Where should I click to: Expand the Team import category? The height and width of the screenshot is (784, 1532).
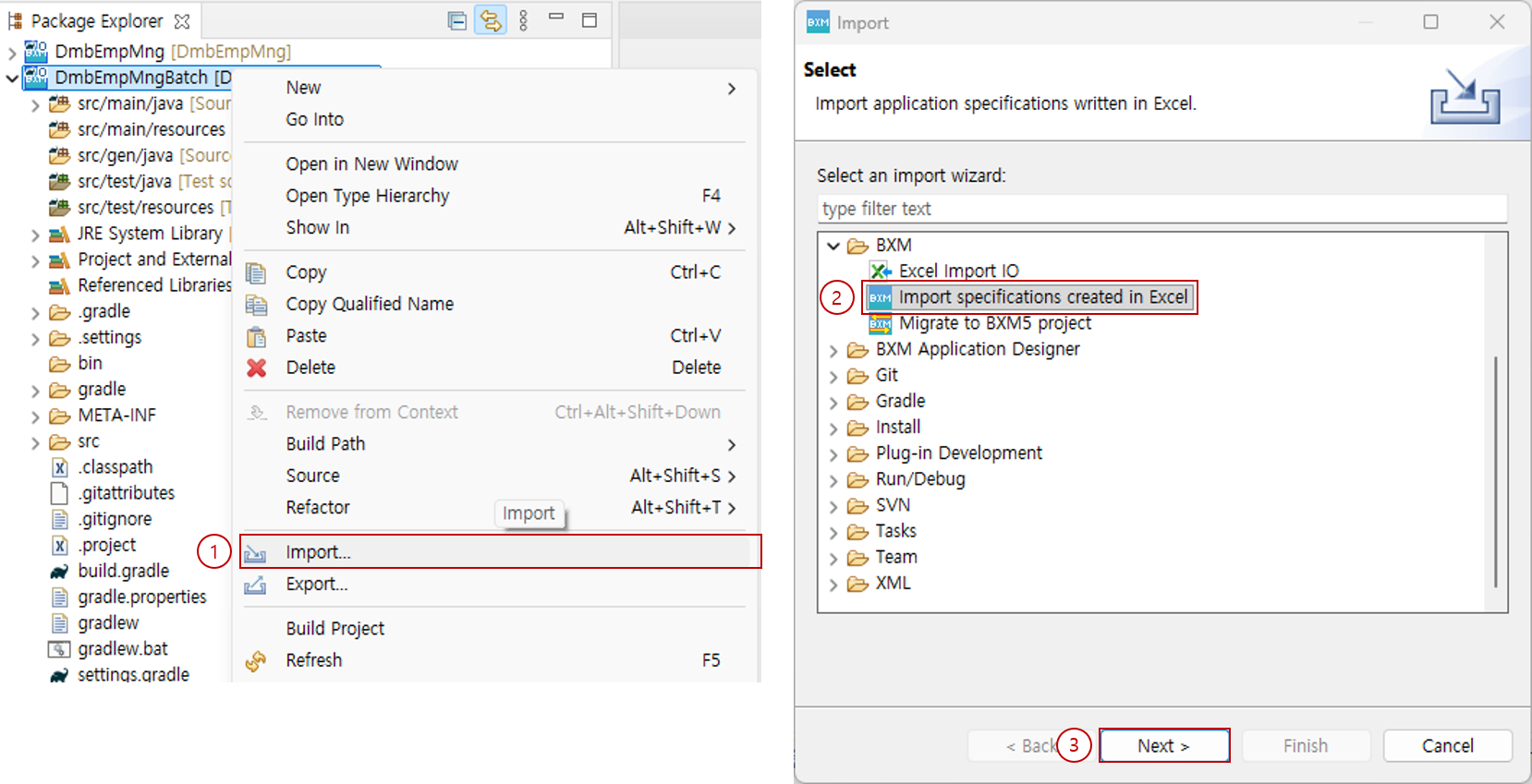pos(833,558)
